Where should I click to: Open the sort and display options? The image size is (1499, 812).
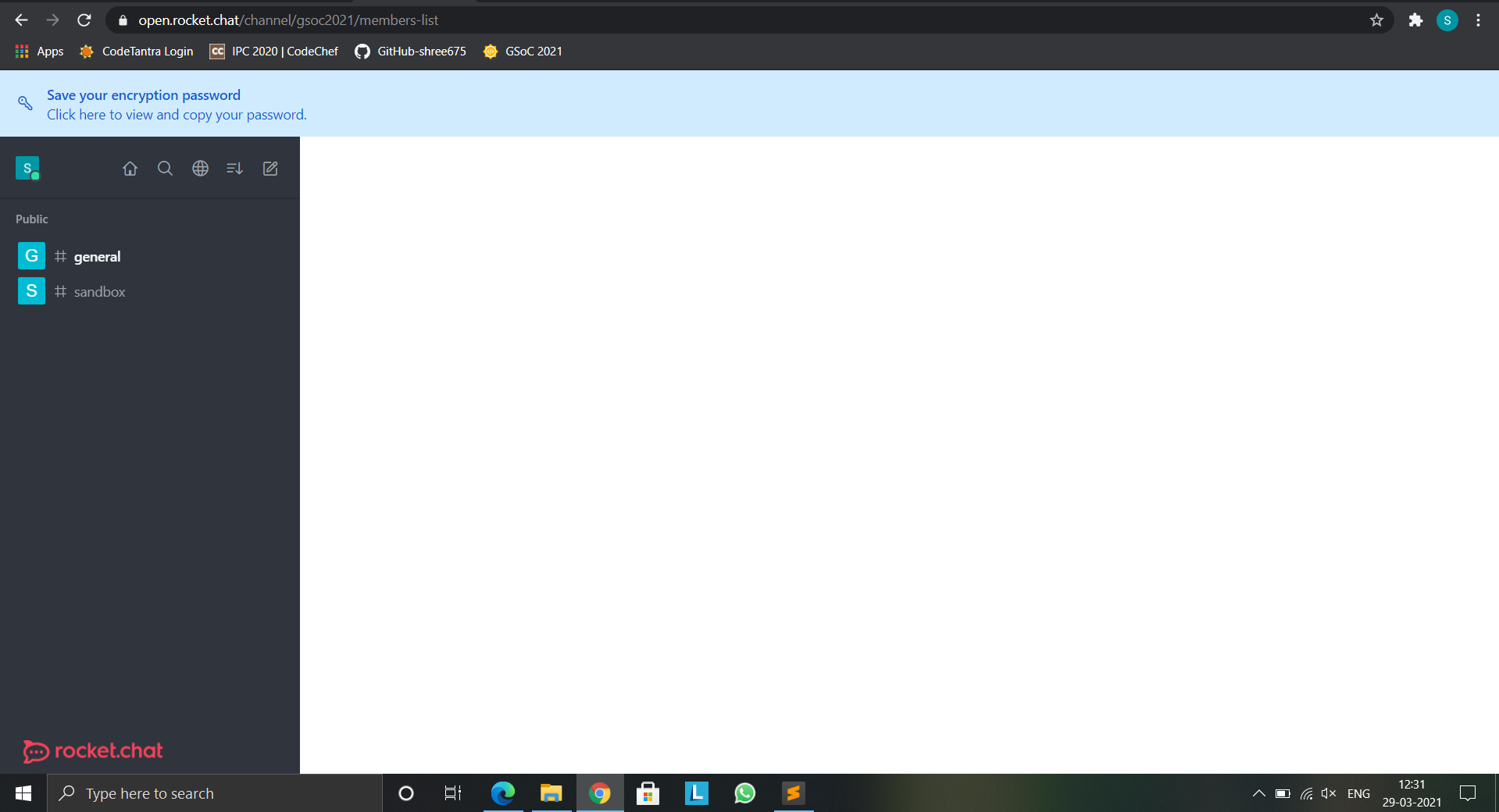234,169
